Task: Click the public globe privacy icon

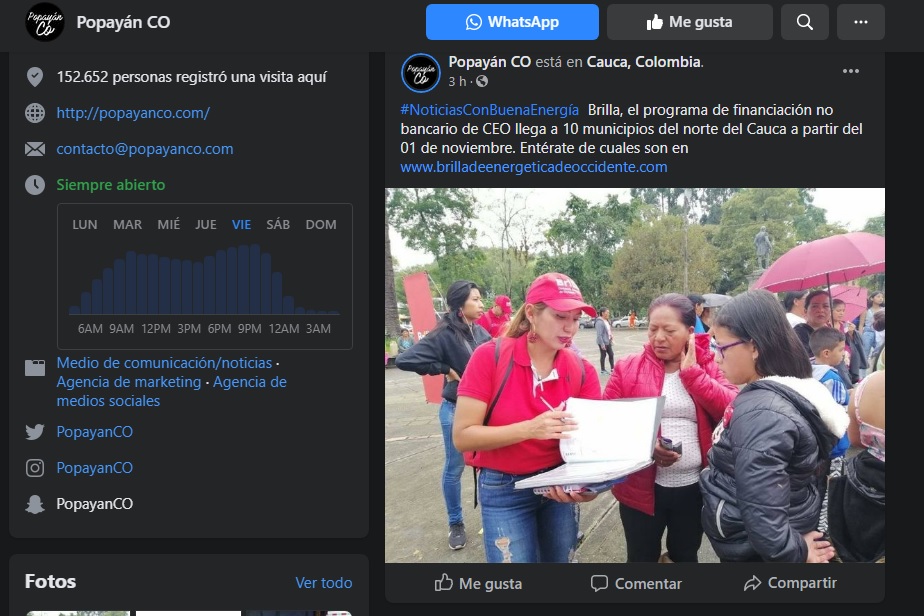Action: point(482,81)
